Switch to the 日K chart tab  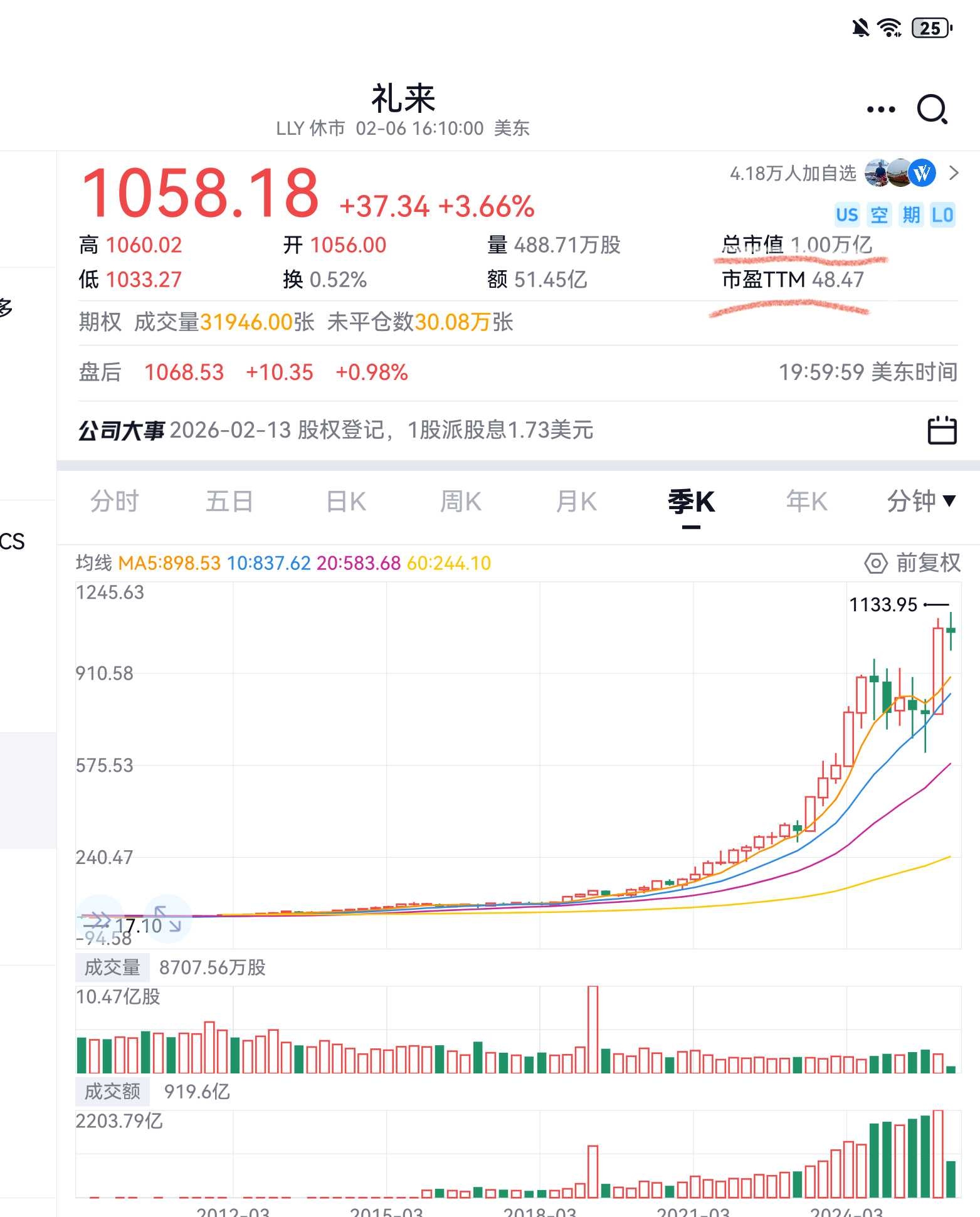point(345,502)
